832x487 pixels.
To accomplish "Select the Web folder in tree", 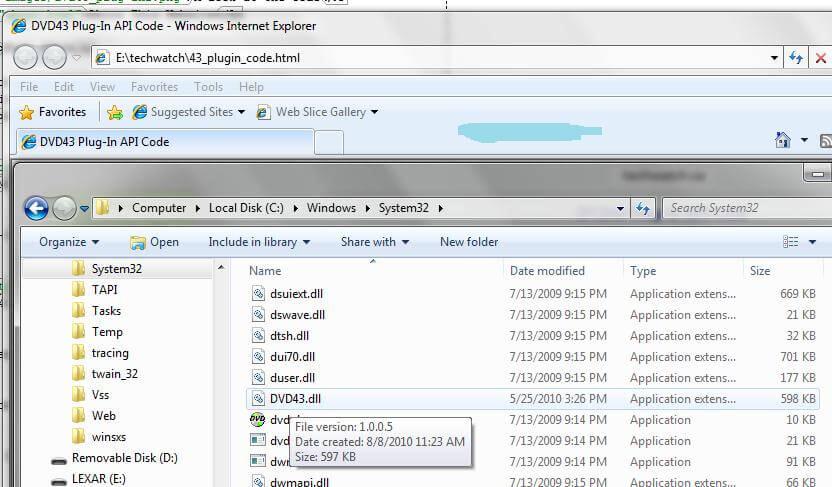I will 103,416.
